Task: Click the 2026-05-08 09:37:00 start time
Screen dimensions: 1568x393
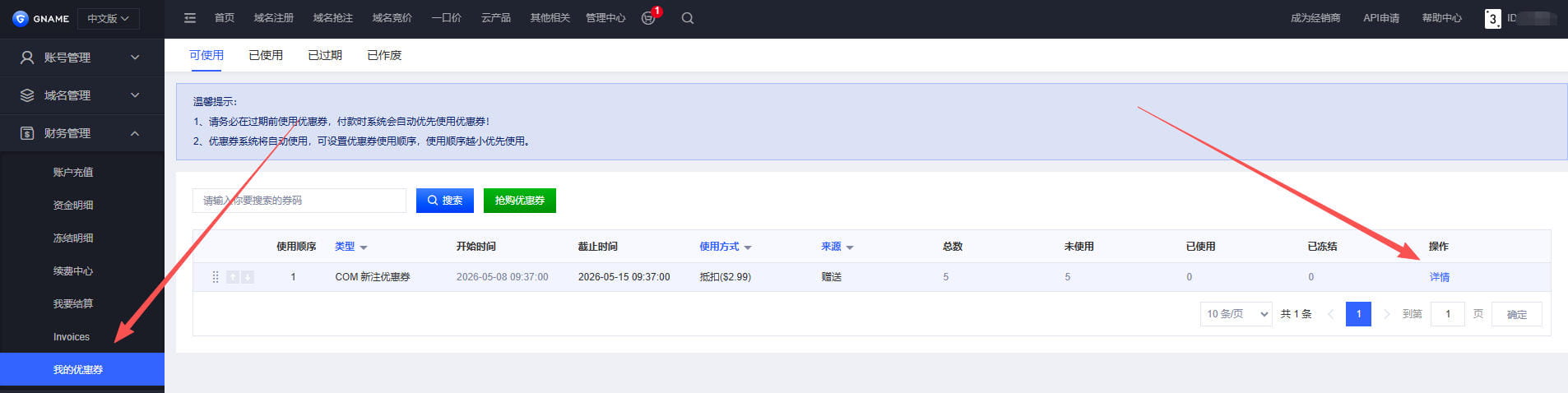Action: (x=502, y=277)
